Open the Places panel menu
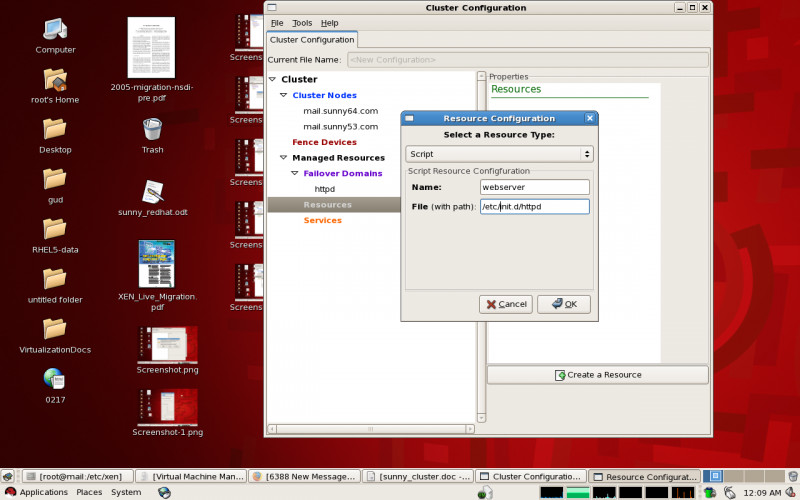Viewport: 800px width, 500px height. (x=89, y=492)
